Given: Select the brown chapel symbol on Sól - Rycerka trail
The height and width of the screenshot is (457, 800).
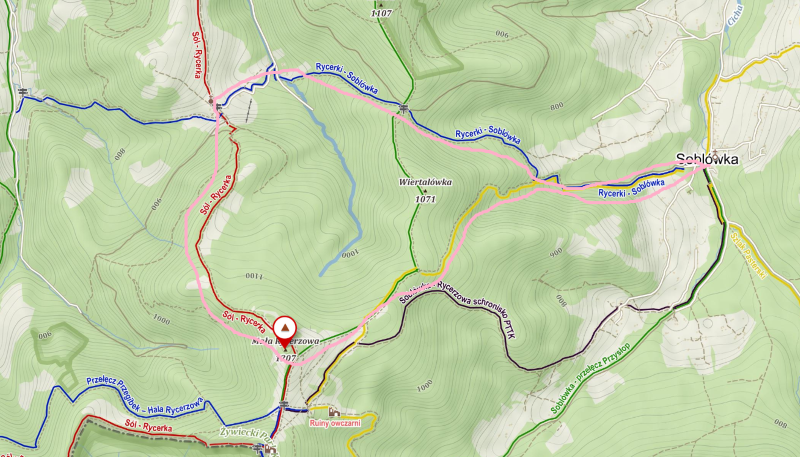Looking at the screenshot, I should tap(211, 100).
